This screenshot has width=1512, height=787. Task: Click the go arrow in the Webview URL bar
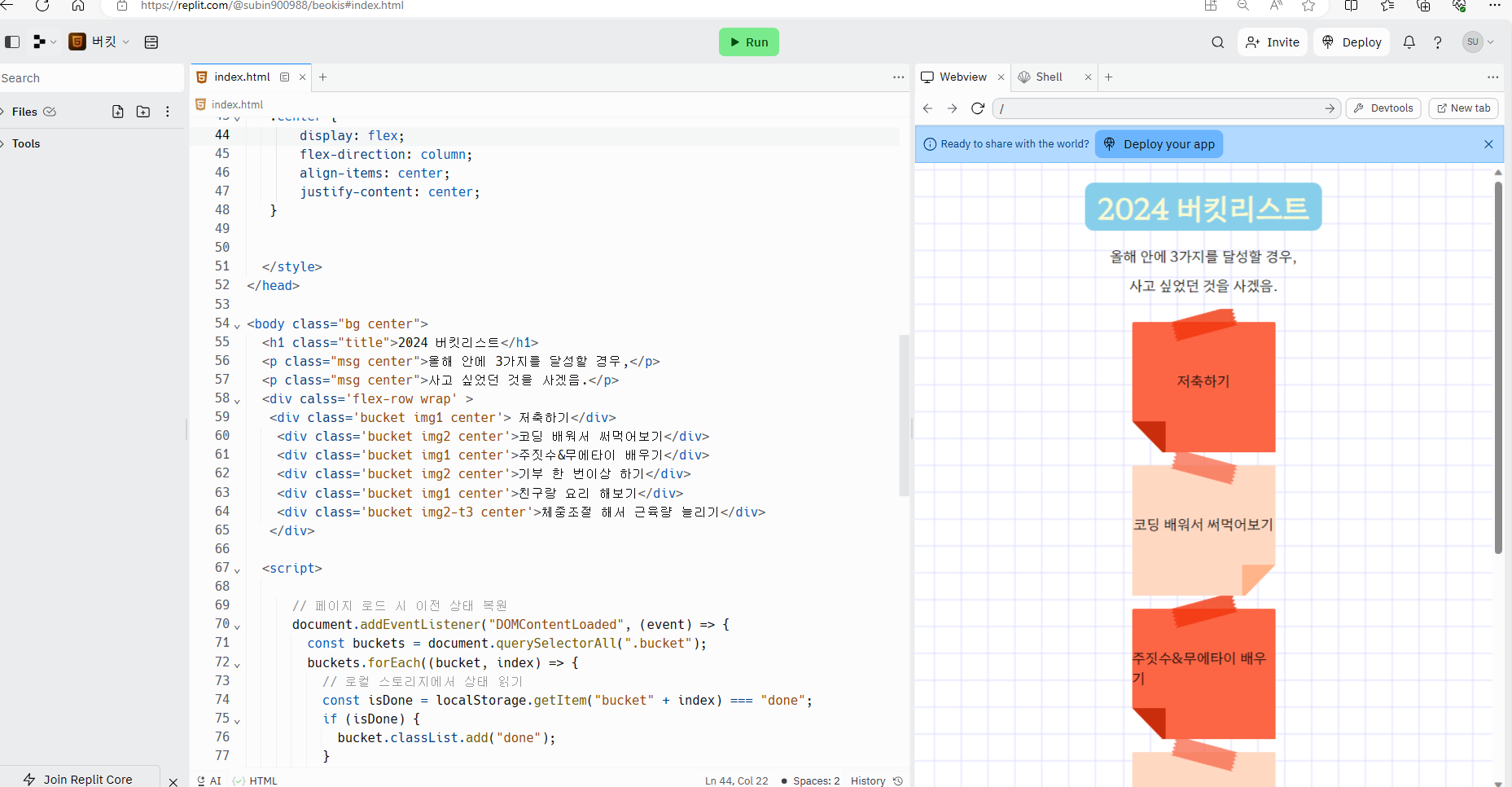(1330, 108)
